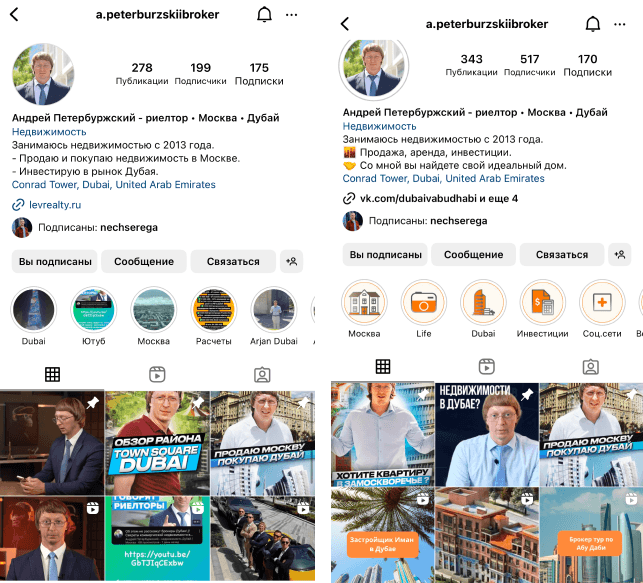Open Обзор района Town Square Dubai post

(x=157, y=443)
